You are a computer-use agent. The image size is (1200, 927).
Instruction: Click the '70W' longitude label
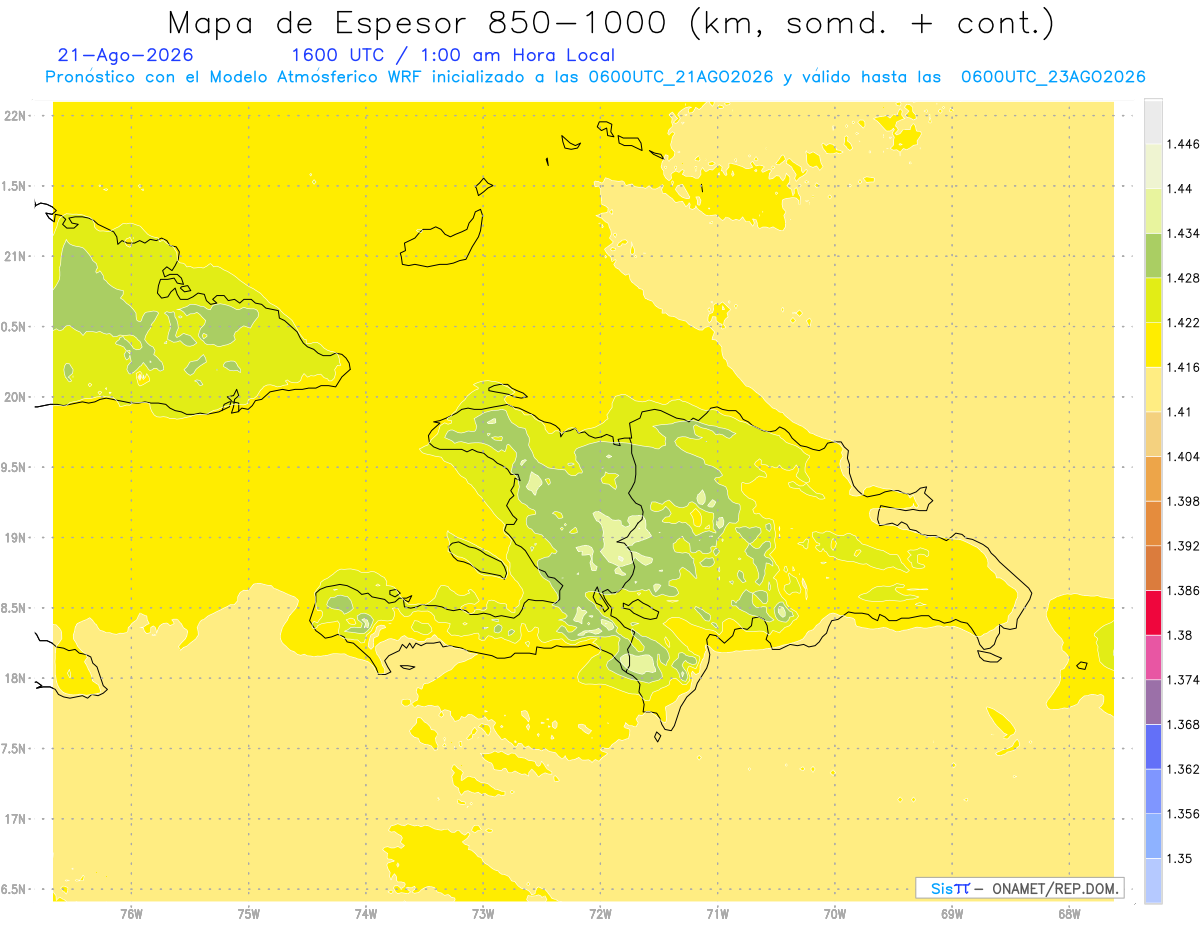click(x=835, y=915)
